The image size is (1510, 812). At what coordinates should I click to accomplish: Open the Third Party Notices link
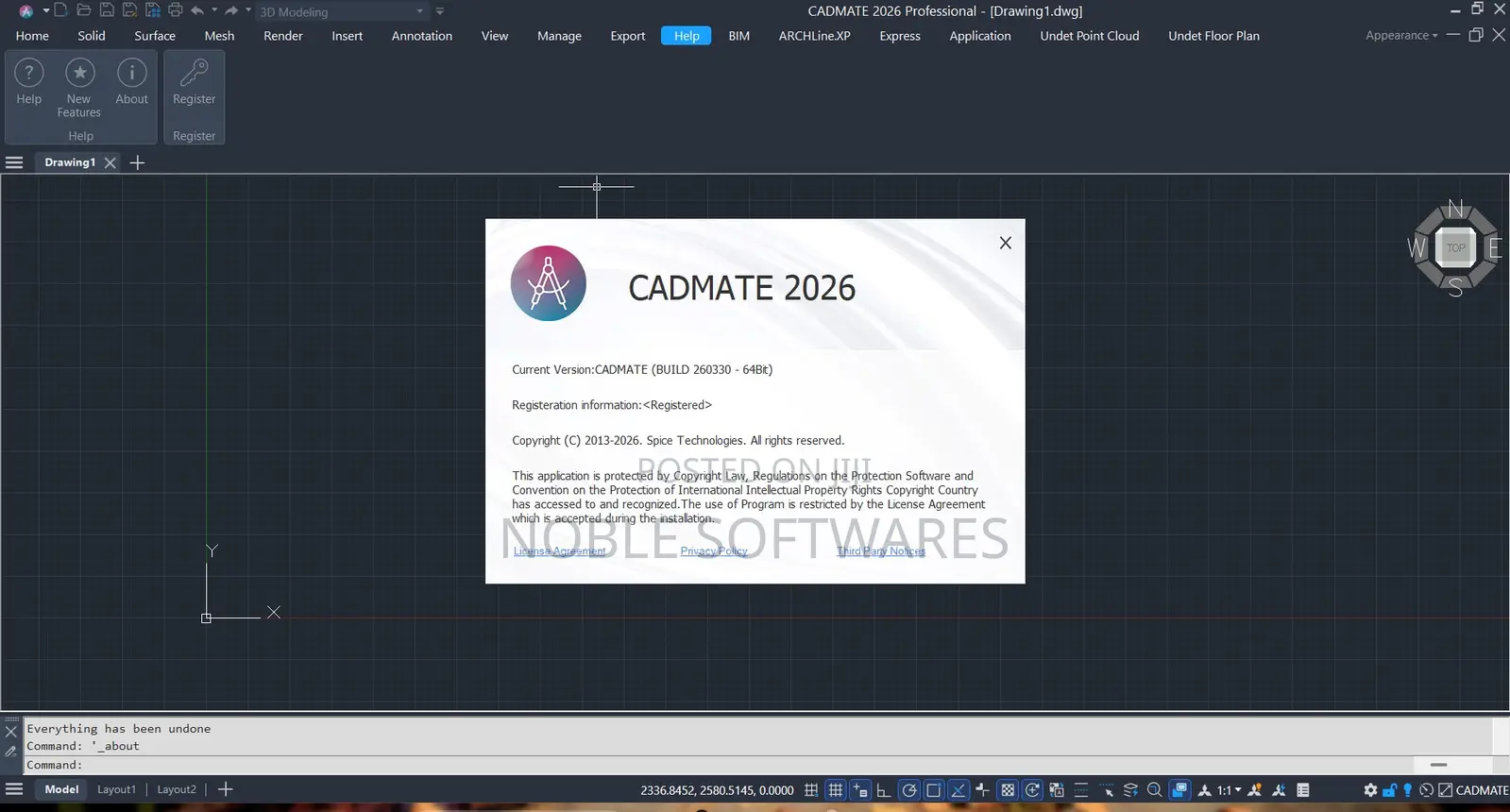(x=881, y=551)
